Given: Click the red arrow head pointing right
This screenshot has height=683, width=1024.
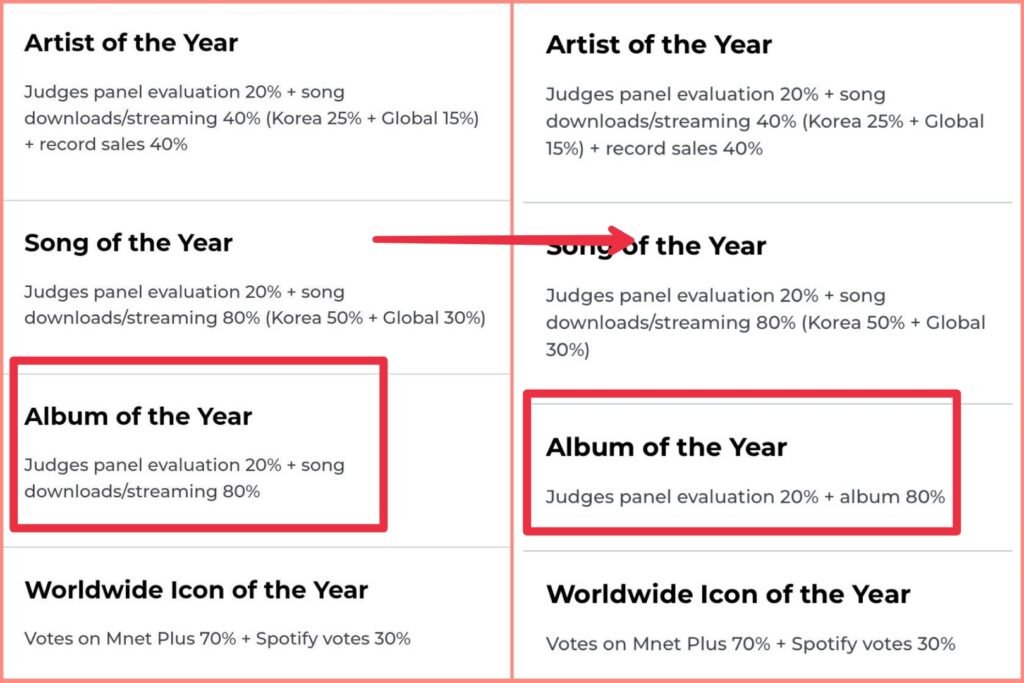Looking at the screenshot, I should click(x=620, y=240).
